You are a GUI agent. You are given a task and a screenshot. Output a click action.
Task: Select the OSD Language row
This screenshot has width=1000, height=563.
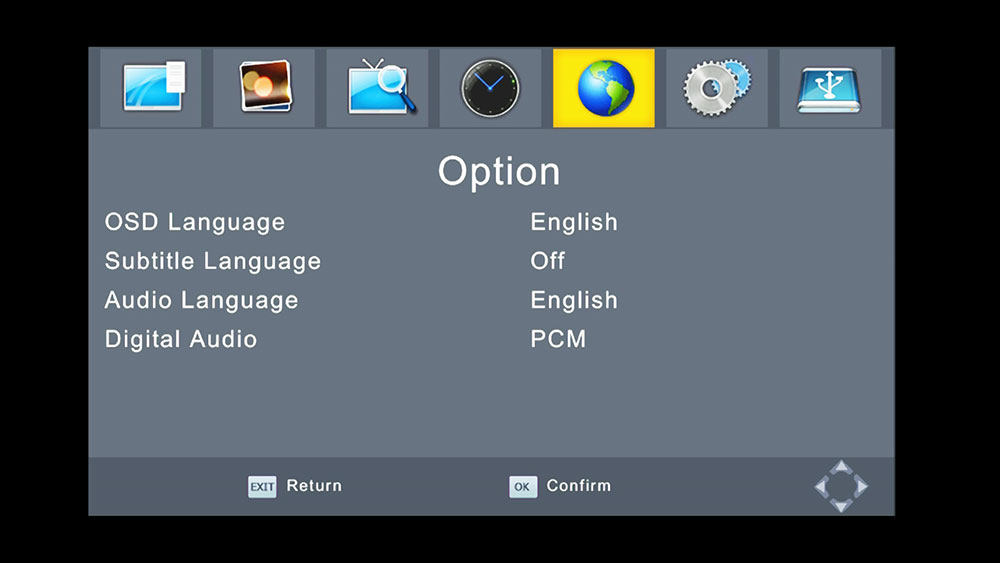coord(491,222)
